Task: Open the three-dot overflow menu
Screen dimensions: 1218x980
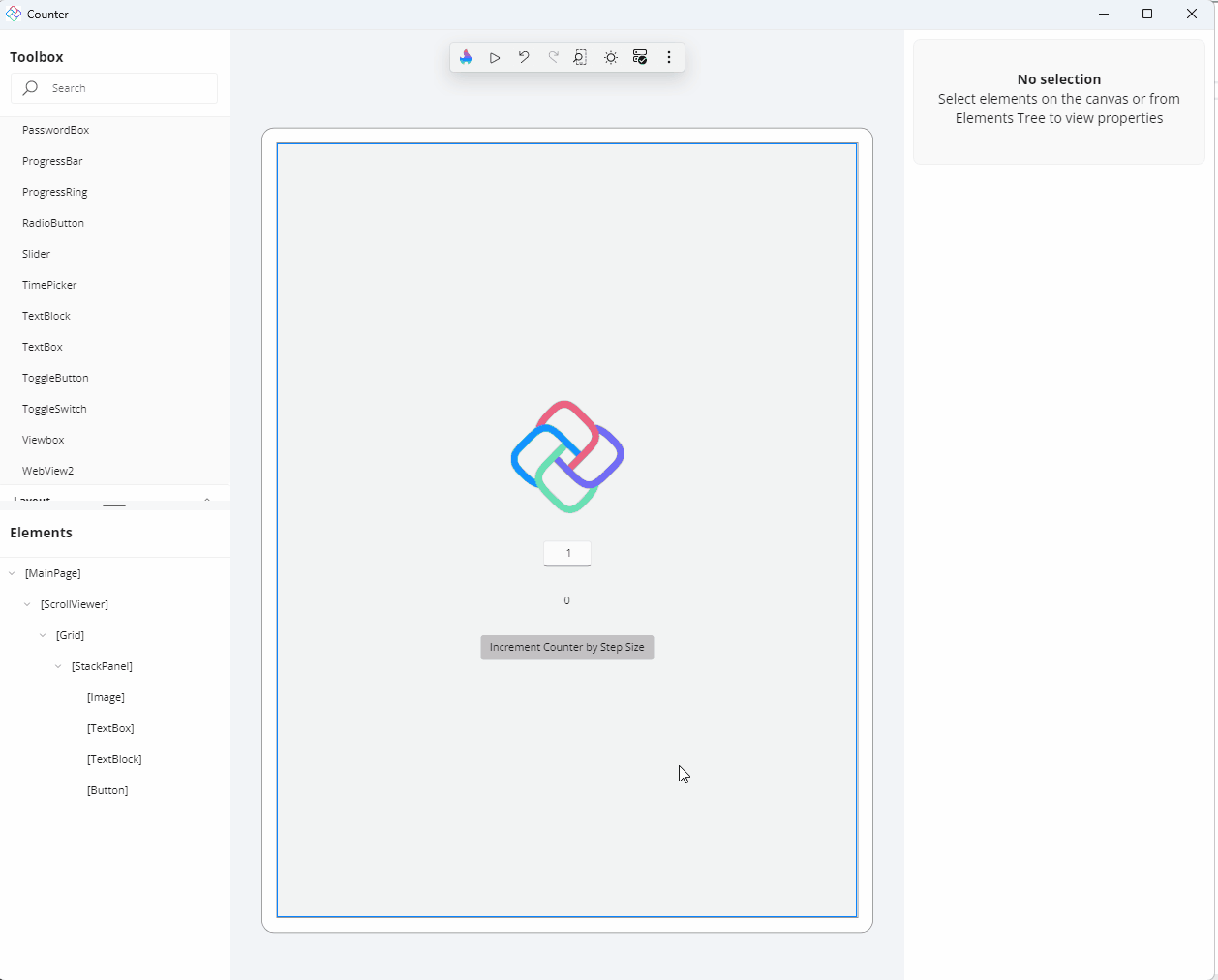Action: [669, 57]
